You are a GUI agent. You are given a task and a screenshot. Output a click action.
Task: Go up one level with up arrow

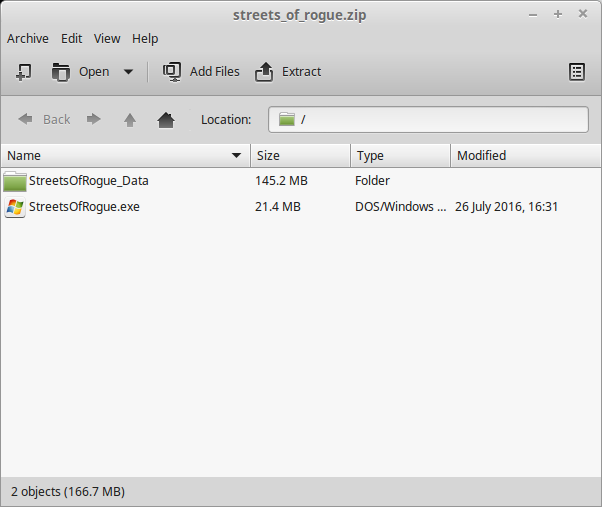[x=130, y=120]
